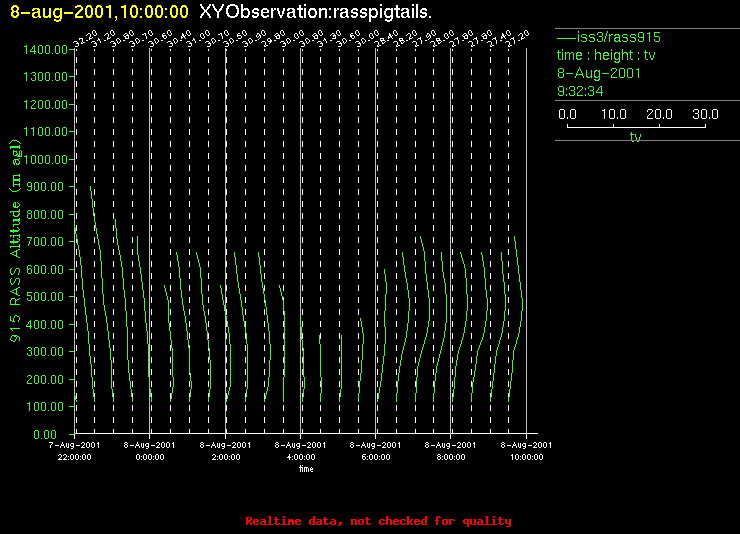
Task: Click the 30.90 profile label at top
Action: click(x=255, y=38)
